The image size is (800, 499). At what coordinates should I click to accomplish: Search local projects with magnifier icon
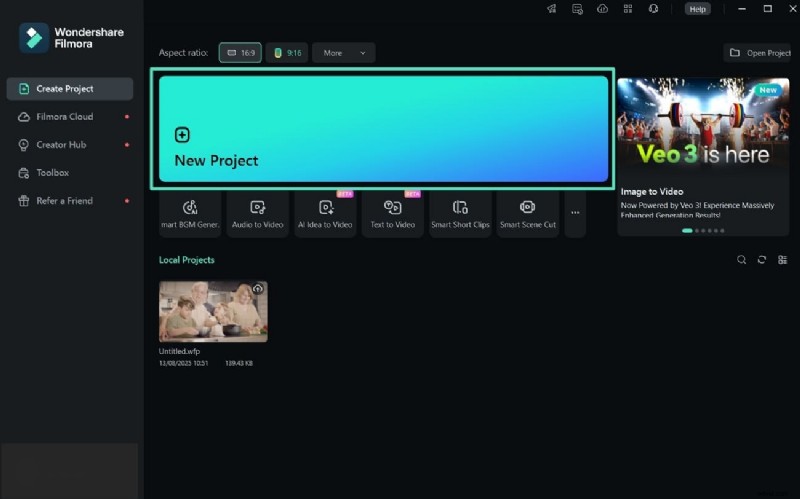741,260
